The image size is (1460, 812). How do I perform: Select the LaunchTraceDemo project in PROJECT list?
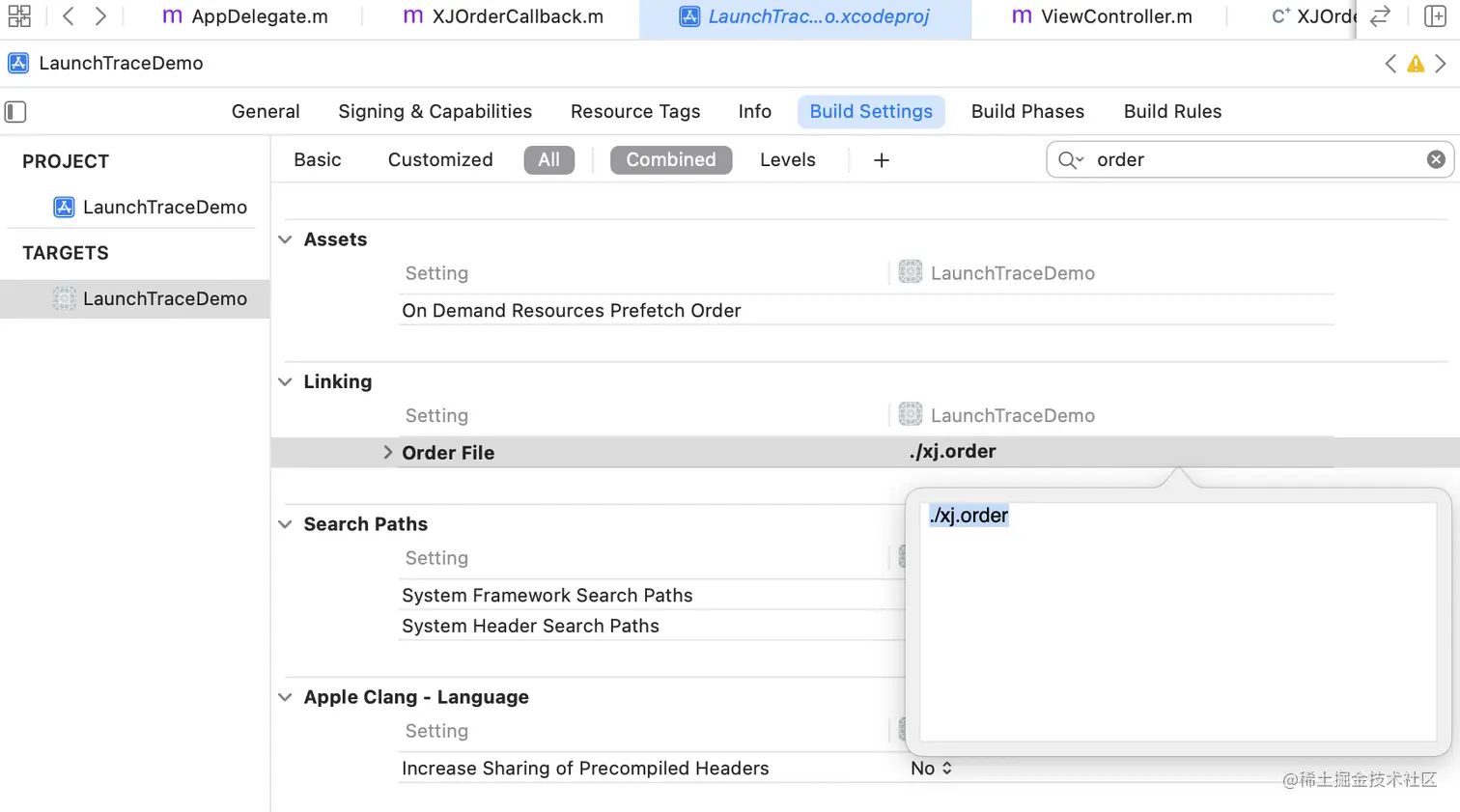pos(151,207)
